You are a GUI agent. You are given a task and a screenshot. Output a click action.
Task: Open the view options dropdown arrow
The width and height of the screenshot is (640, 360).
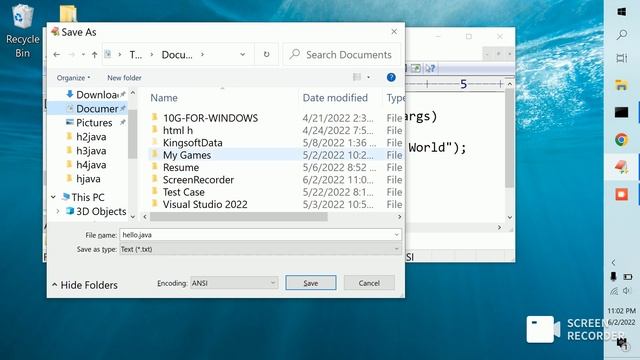tap(369, 77)
